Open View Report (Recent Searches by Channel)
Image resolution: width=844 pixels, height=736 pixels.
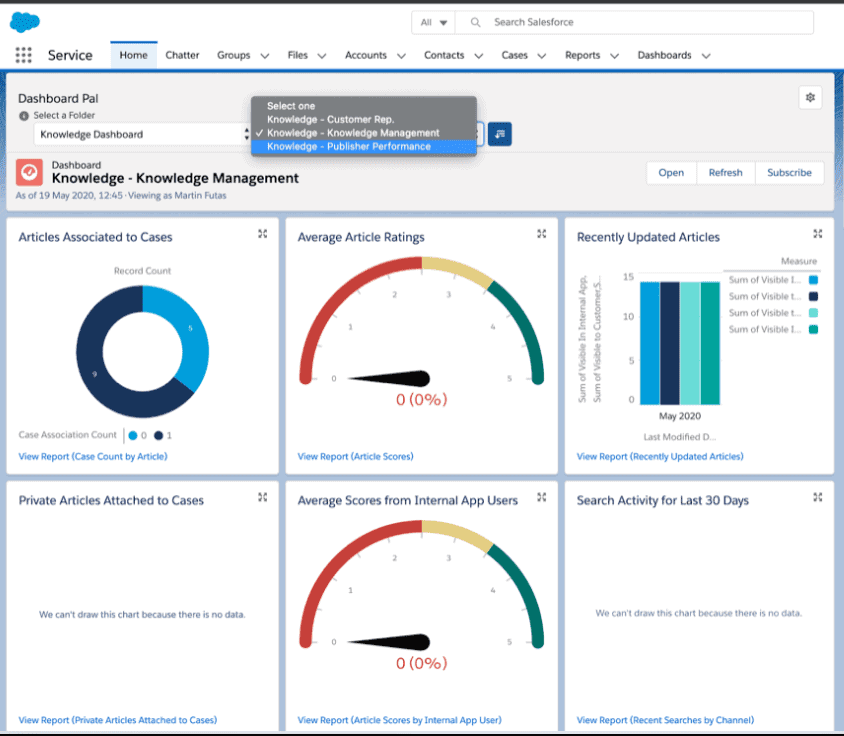pos(665,720)
